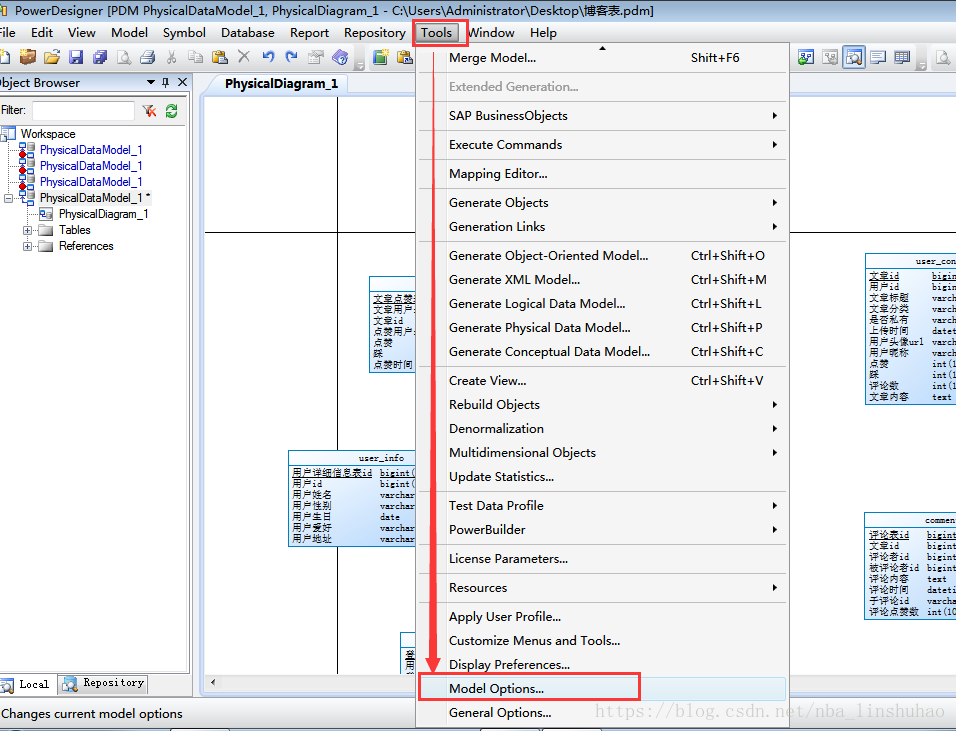Expand the Execute Commands submenu

(x=602, y=144)
